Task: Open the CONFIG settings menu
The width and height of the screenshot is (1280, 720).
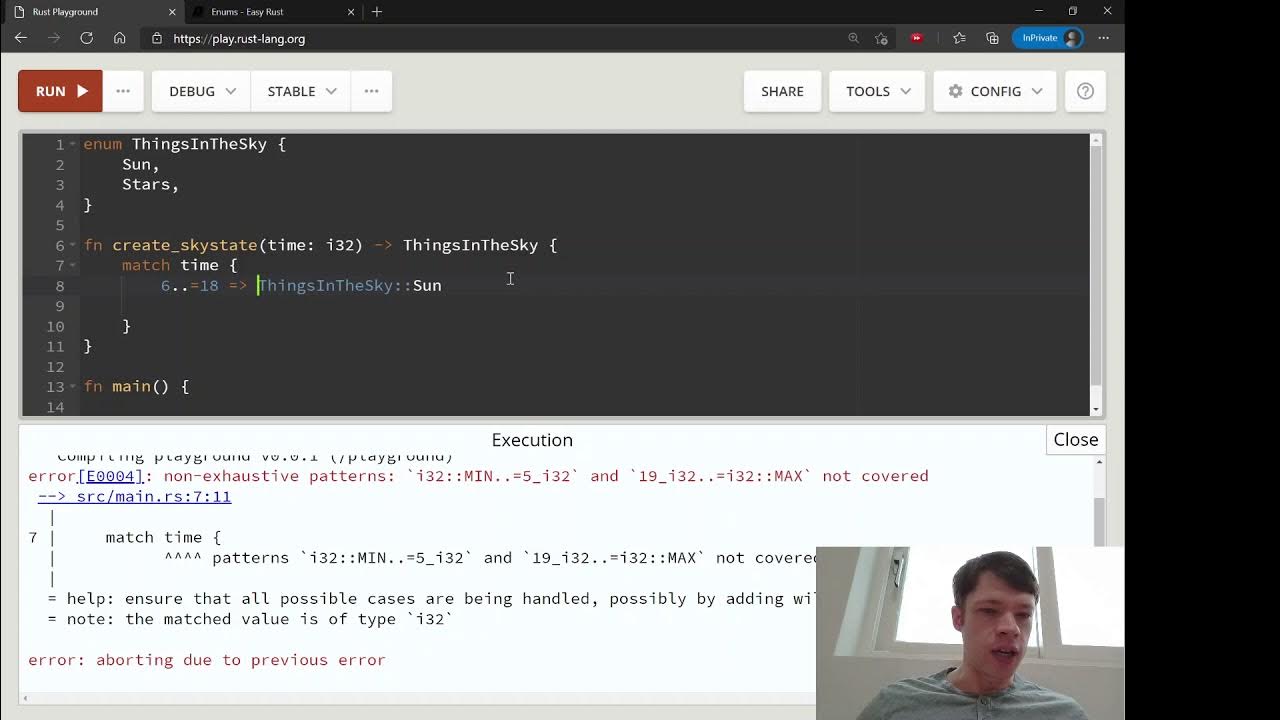Action: click(x=995, y=91)
